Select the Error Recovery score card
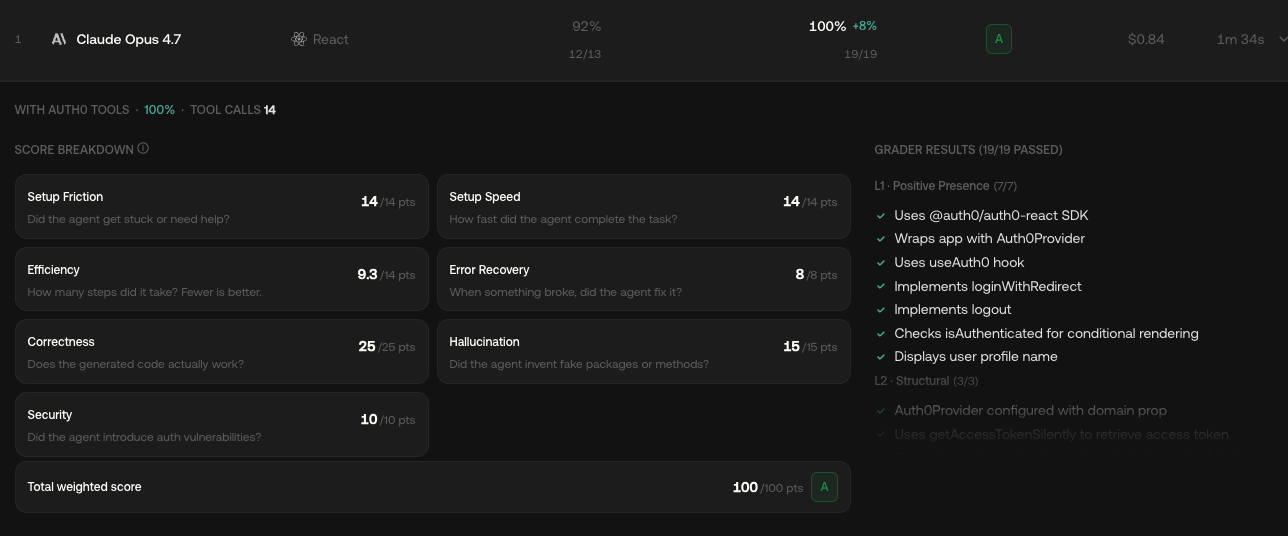The width and height of the screenshot is (1288, 536). 644,279
